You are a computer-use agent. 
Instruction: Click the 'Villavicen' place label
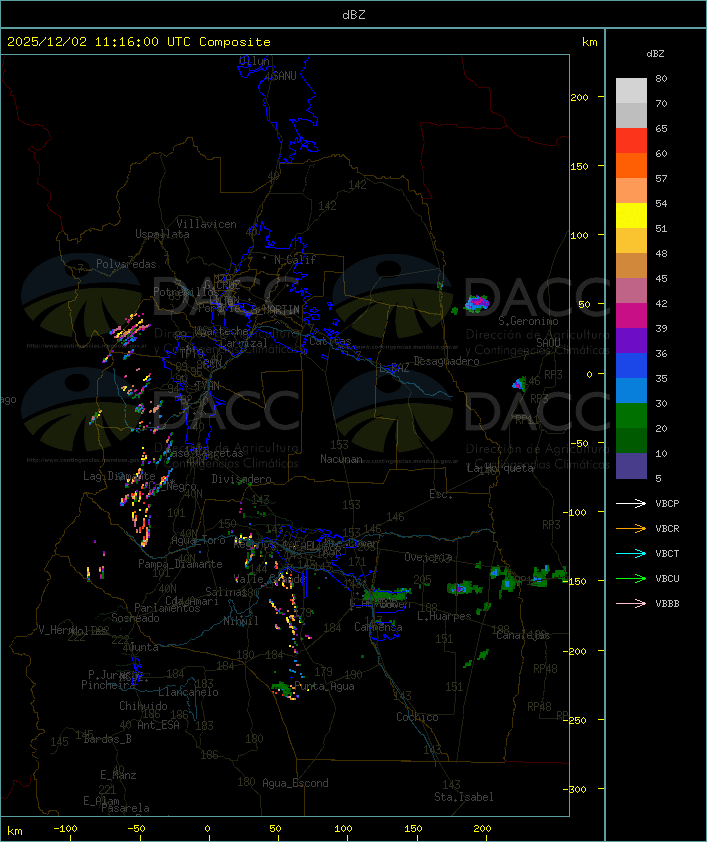[x=207, y=224]
